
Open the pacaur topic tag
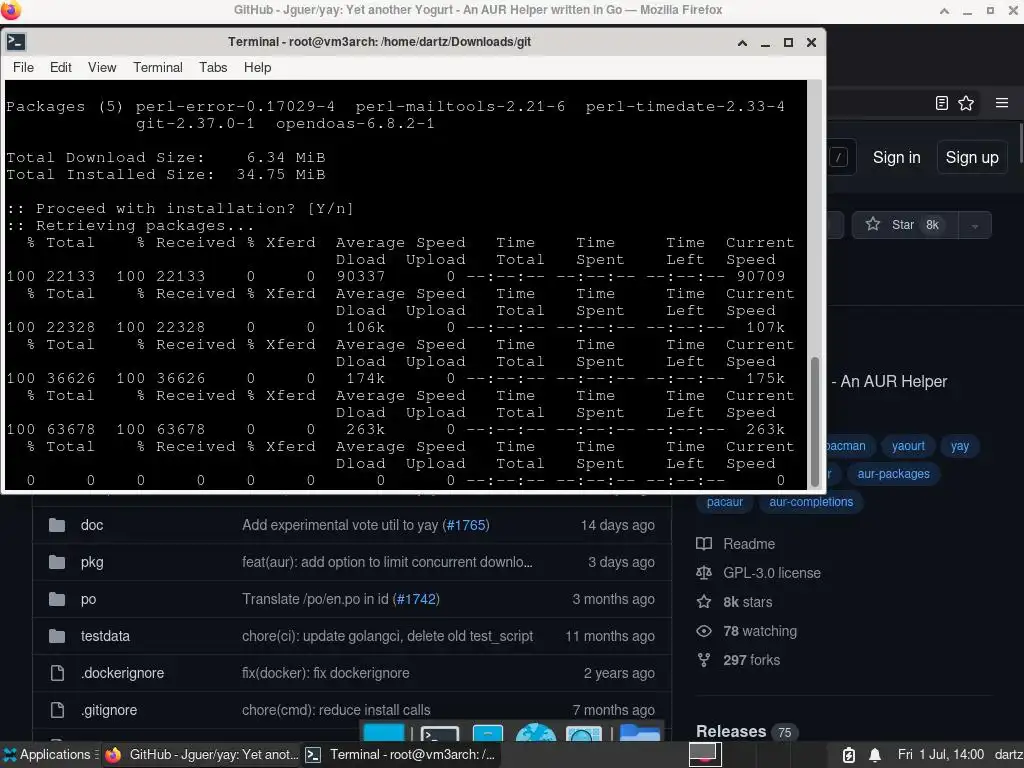pos(725,502)
